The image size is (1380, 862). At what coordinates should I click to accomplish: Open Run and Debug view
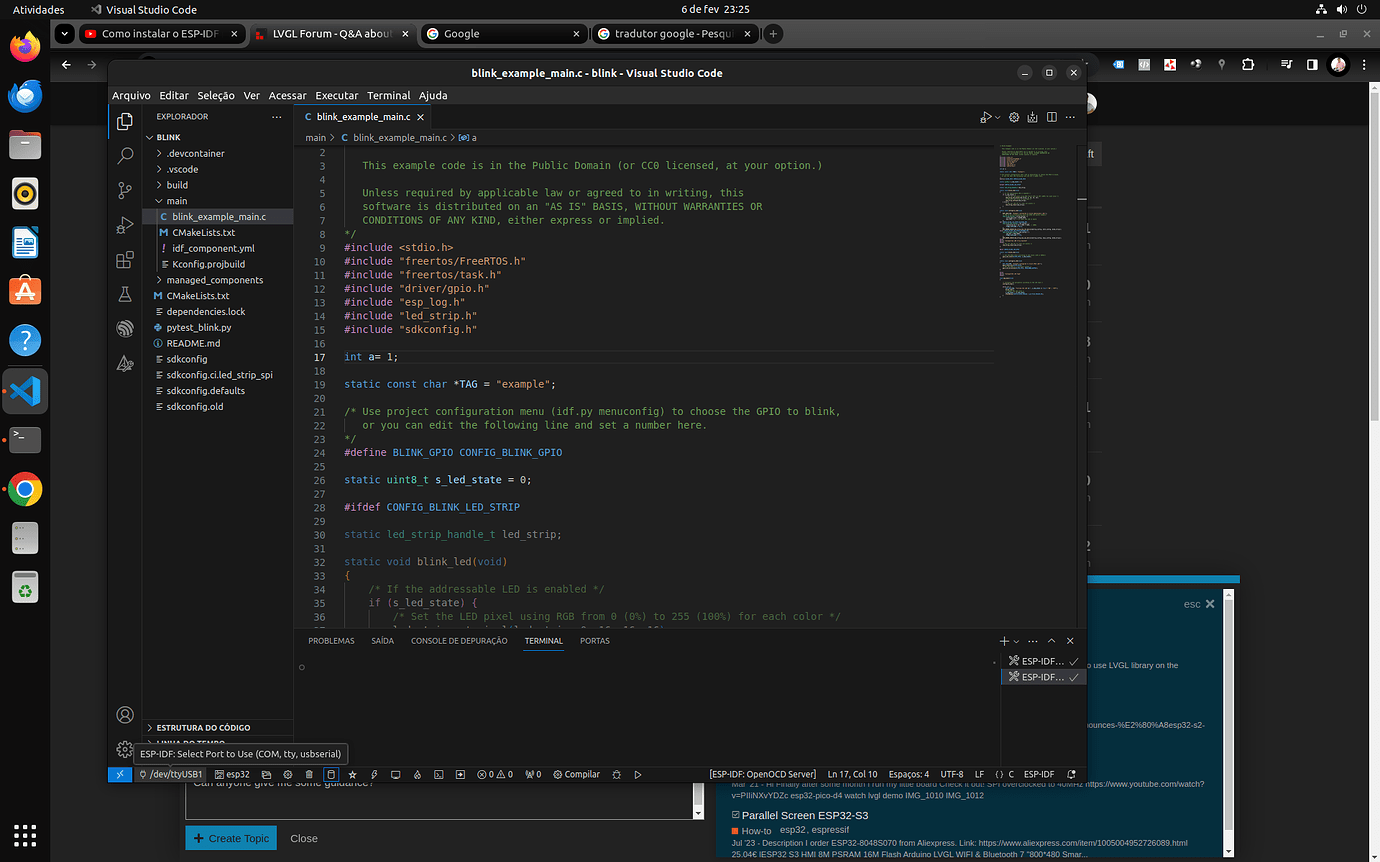pos(125,225)
